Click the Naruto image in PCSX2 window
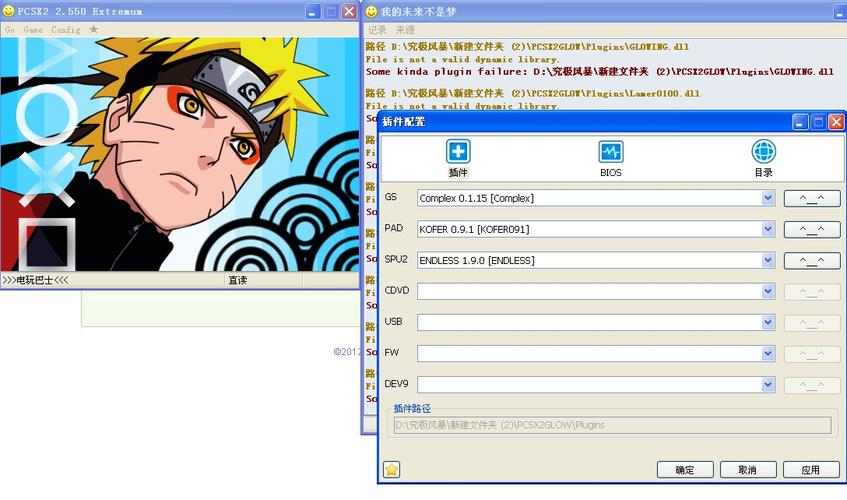 click(180, 154)
